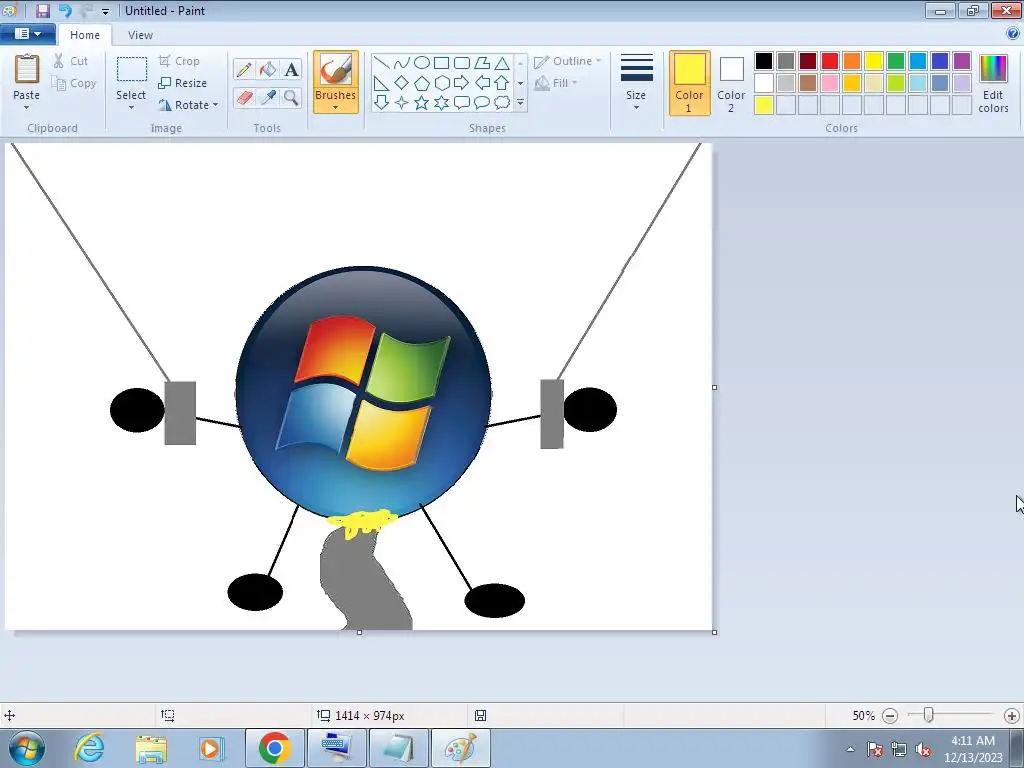Choose the Down arrow shape
The image size is (1024, 768).
point(381,103)
